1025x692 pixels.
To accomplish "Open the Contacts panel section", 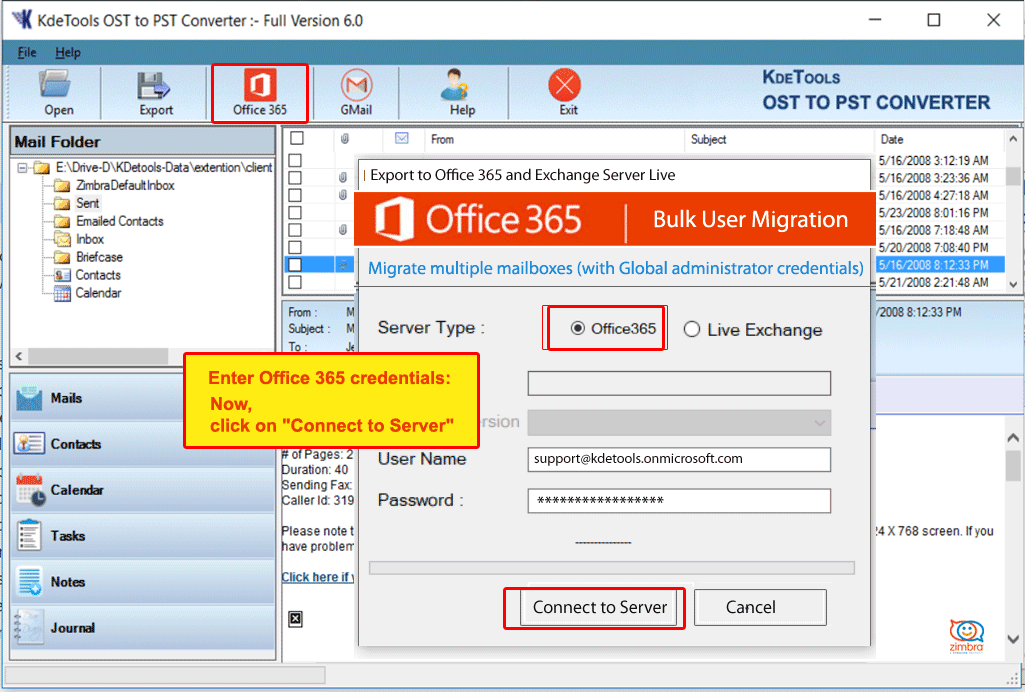I will [x=143, y=444].
